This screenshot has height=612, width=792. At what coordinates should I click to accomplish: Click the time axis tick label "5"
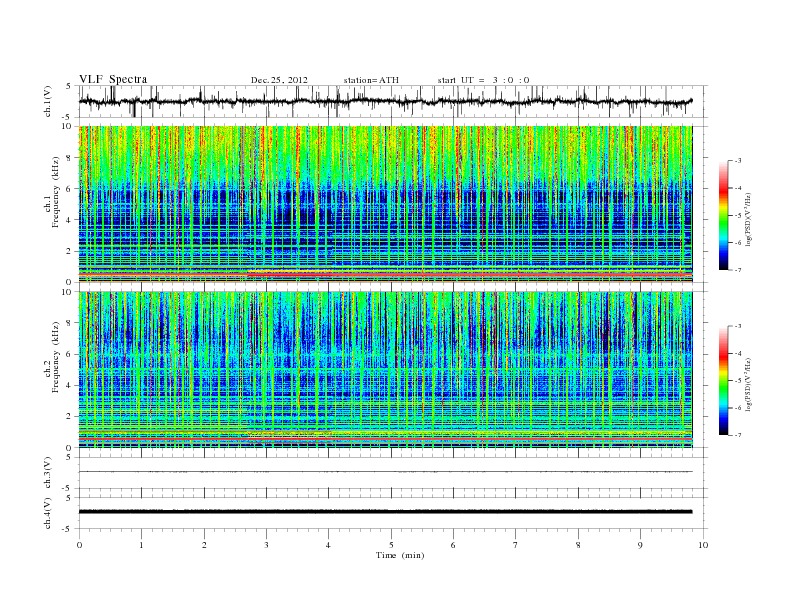click(x=391, y=545)
